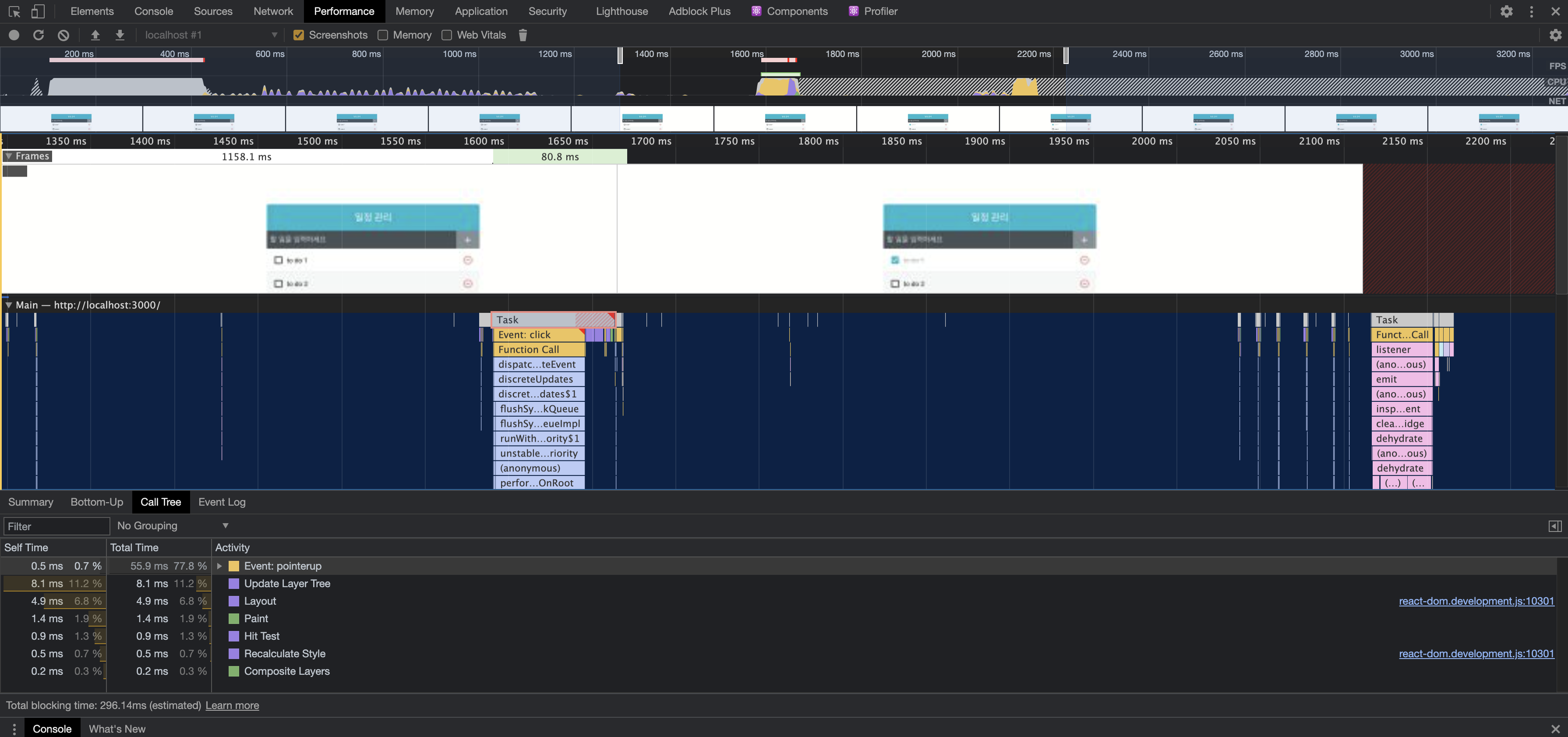Click the load profile upload icon
Screen dimensions: 1568x737
(x=95, y=35)
